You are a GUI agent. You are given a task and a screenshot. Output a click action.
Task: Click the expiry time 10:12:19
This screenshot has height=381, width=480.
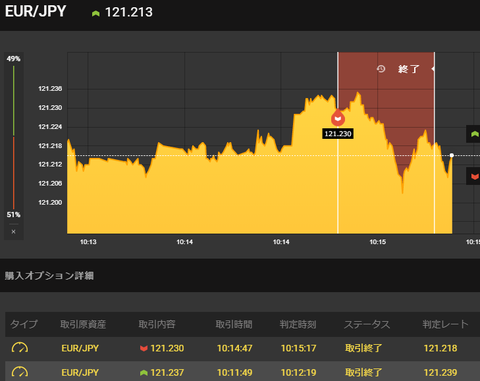coord(299,372)
